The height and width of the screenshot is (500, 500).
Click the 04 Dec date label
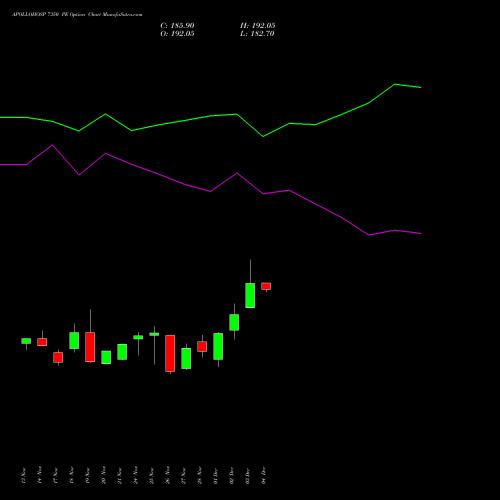pyautogui.click(x=264, y=475)
